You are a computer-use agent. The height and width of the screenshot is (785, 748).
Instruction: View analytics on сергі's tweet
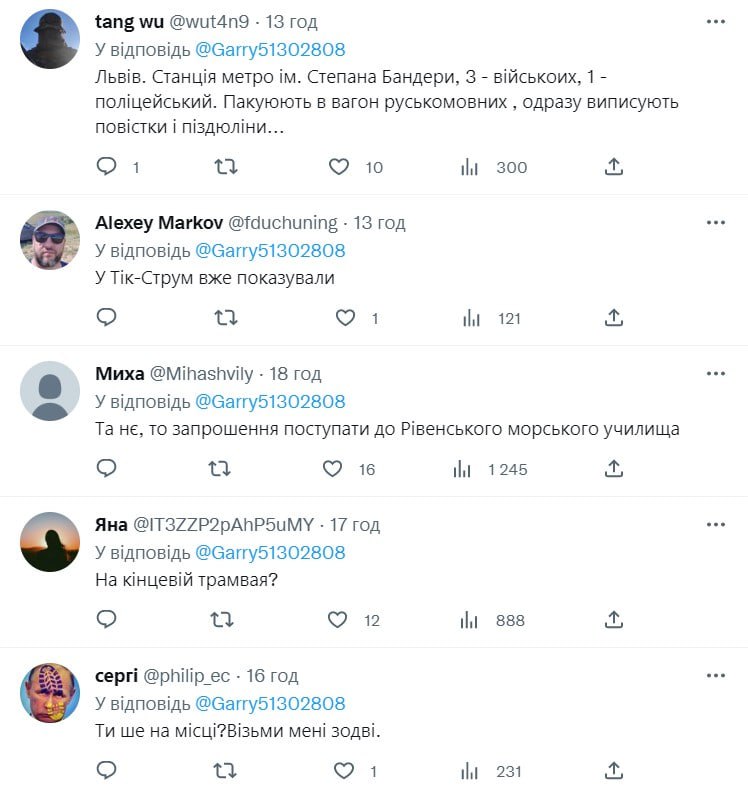[470, 771]
